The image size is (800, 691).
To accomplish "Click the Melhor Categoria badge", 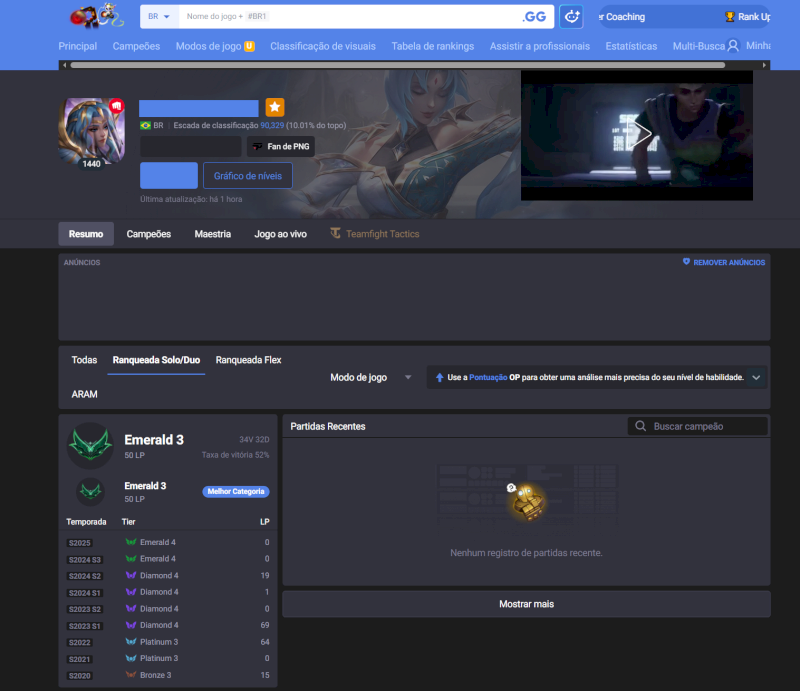I will [x=236, y=491].
